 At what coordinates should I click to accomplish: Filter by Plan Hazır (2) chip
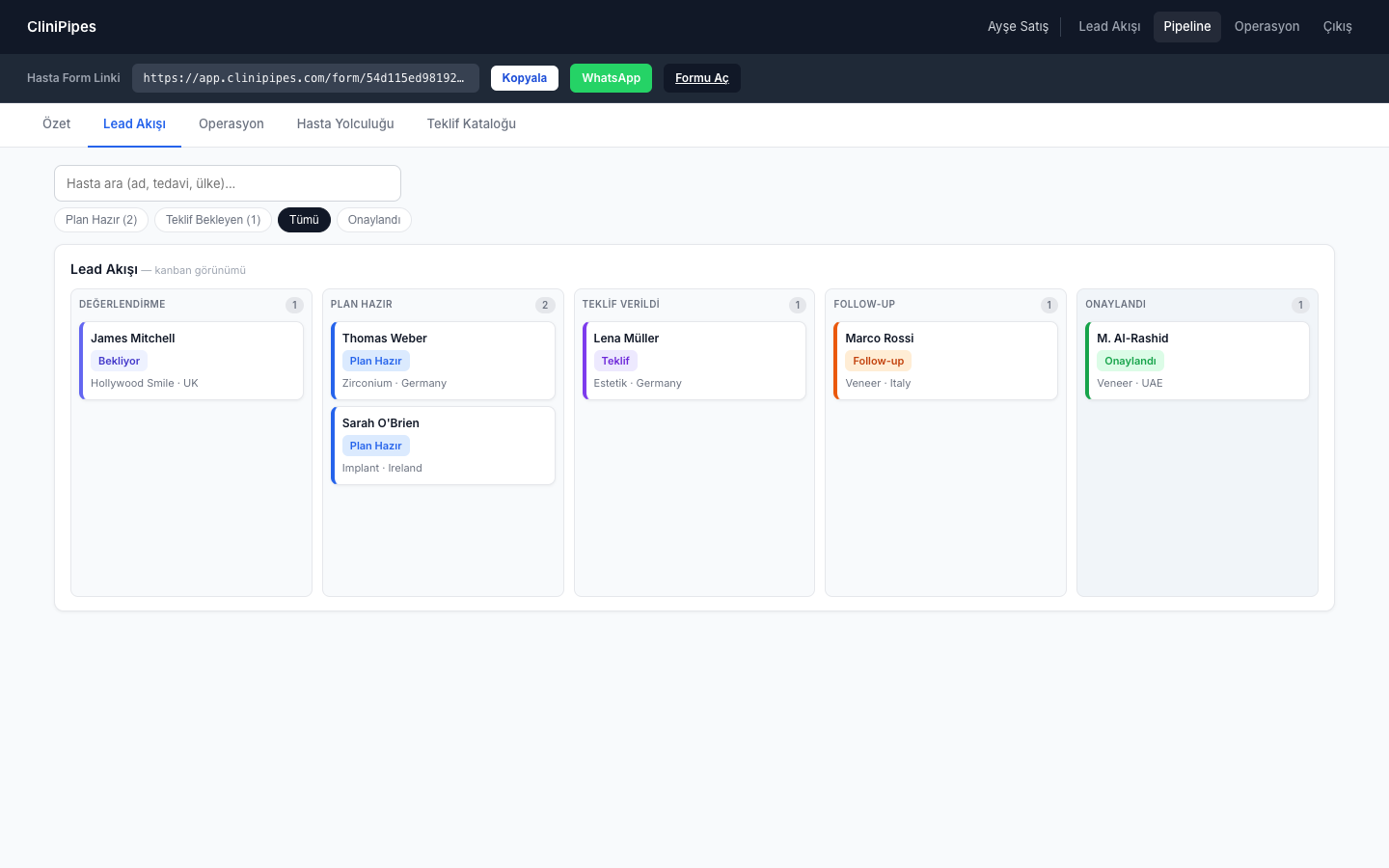pos(101,220)
